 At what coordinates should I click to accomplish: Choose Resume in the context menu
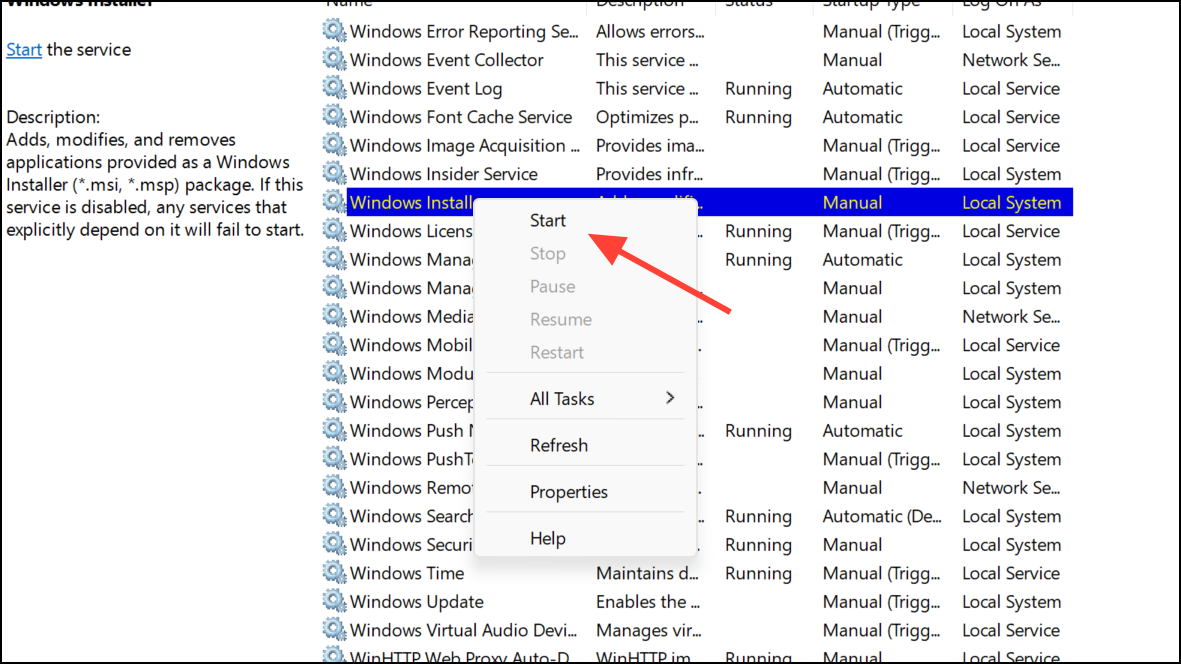tap(560, 320)
